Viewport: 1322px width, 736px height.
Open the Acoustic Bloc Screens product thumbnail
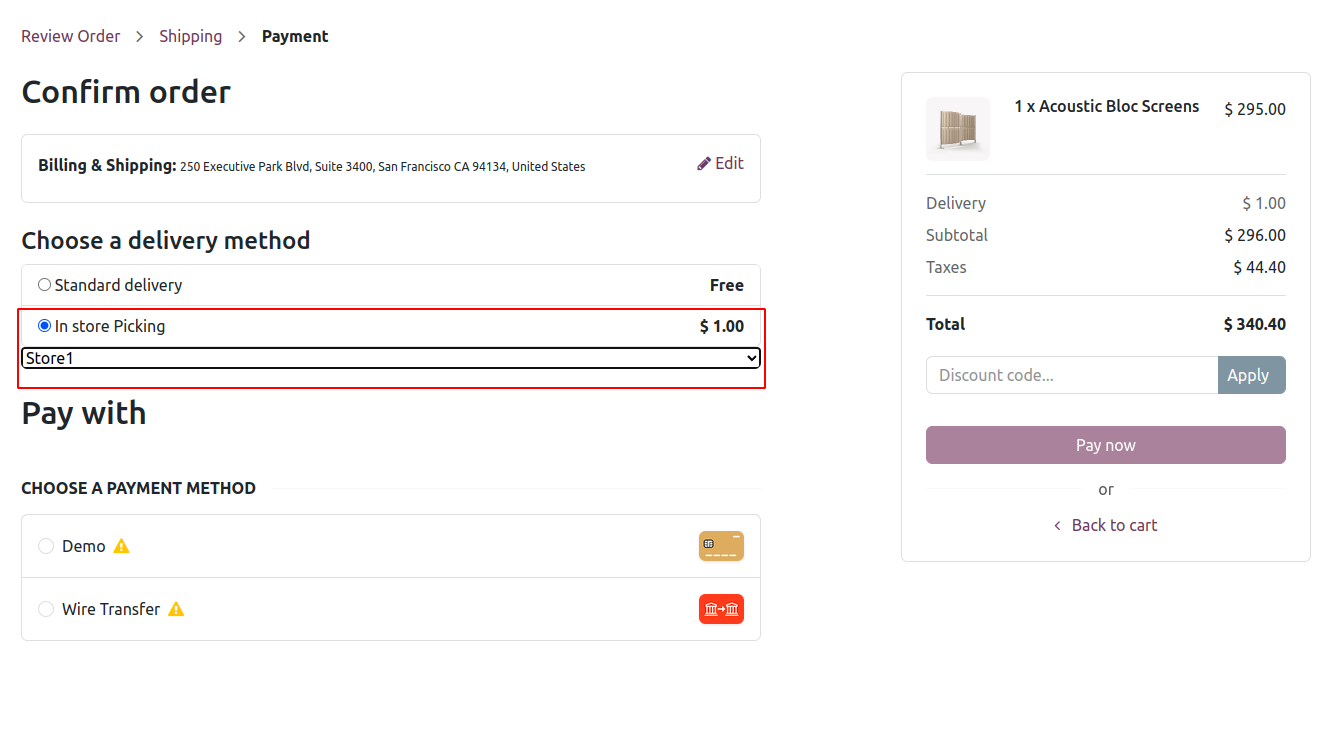coord(958,129)
